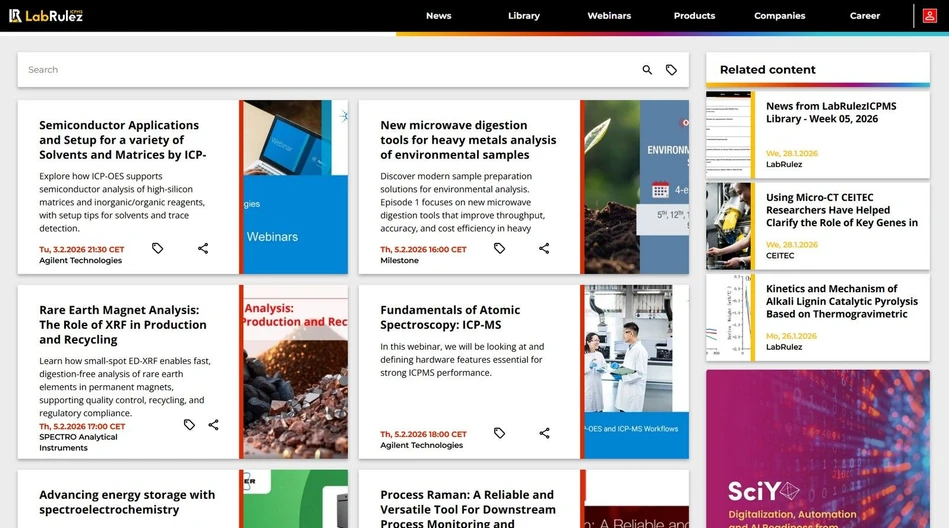The height and width of the screenshot is (528, 949).
Task: Click Milestone company name
Action: coord(399,260)
